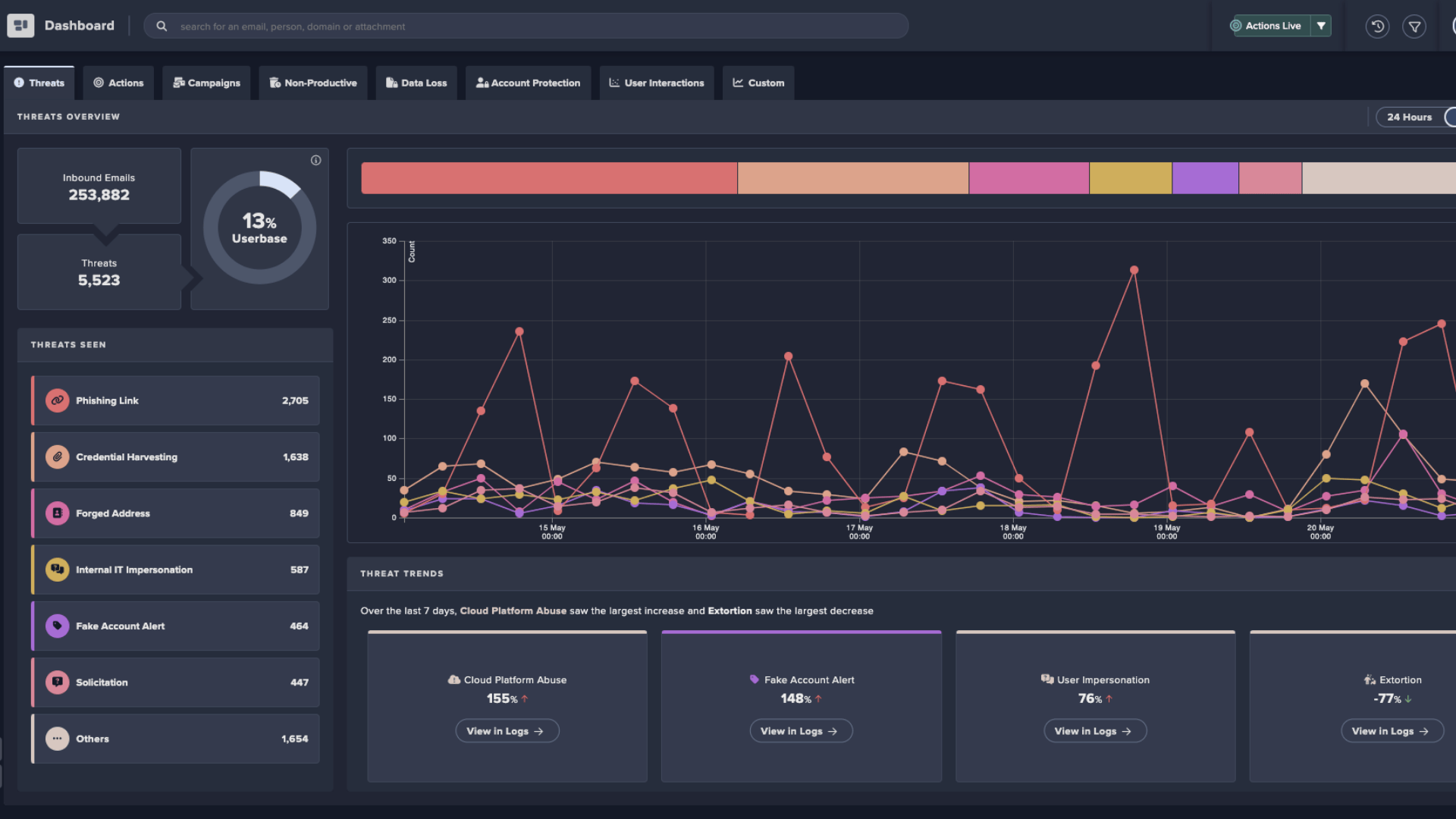The image size is (1456, 819).
Task: Expand the Actions Live dropdown arrow
Action: pyautogui.click(x=1321, y=26)
